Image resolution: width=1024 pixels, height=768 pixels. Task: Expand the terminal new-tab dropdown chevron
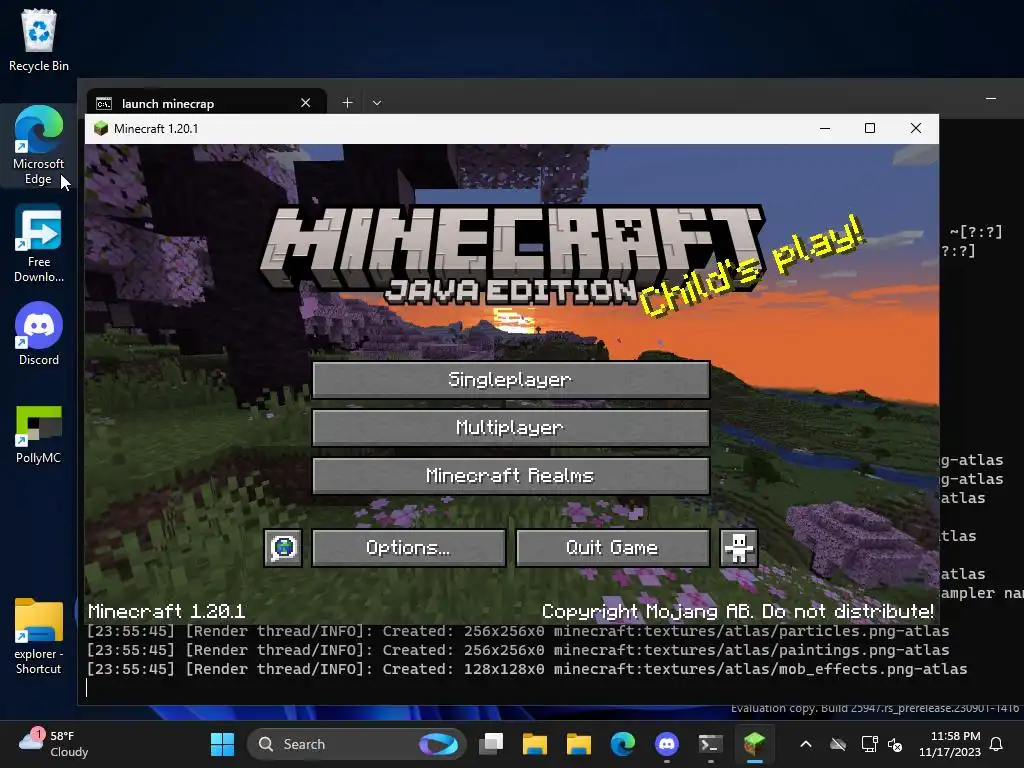[x=377, y=103]
